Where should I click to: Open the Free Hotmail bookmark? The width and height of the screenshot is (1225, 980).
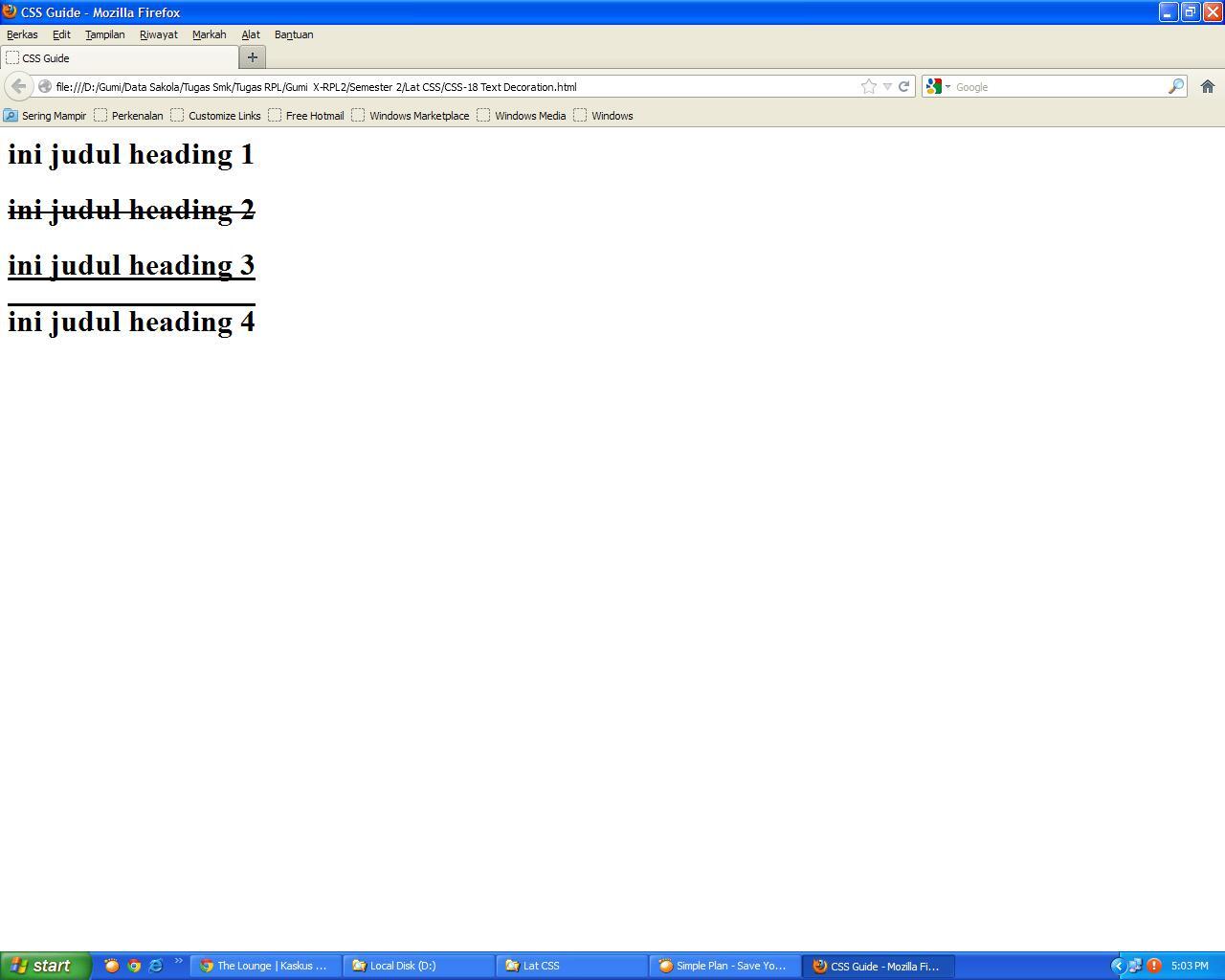pos(306,116)
